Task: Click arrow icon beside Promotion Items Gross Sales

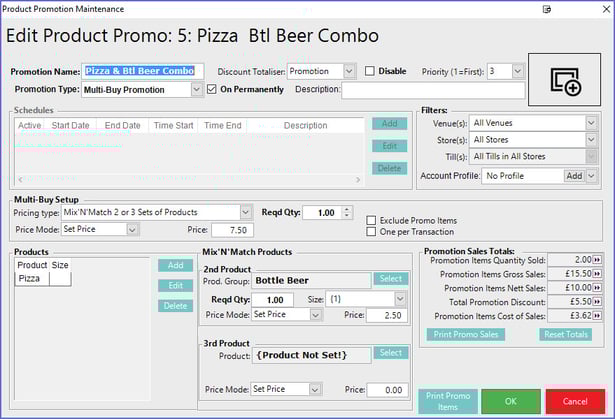Action: [597, 274]
